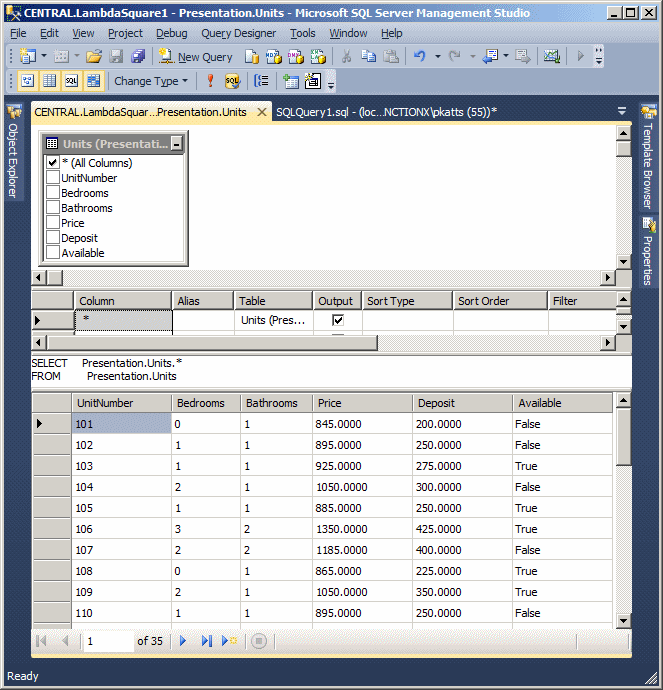The image size is (663, 690).
Task: Click the Add New Derived Table icon
Action: pos(312,81)
